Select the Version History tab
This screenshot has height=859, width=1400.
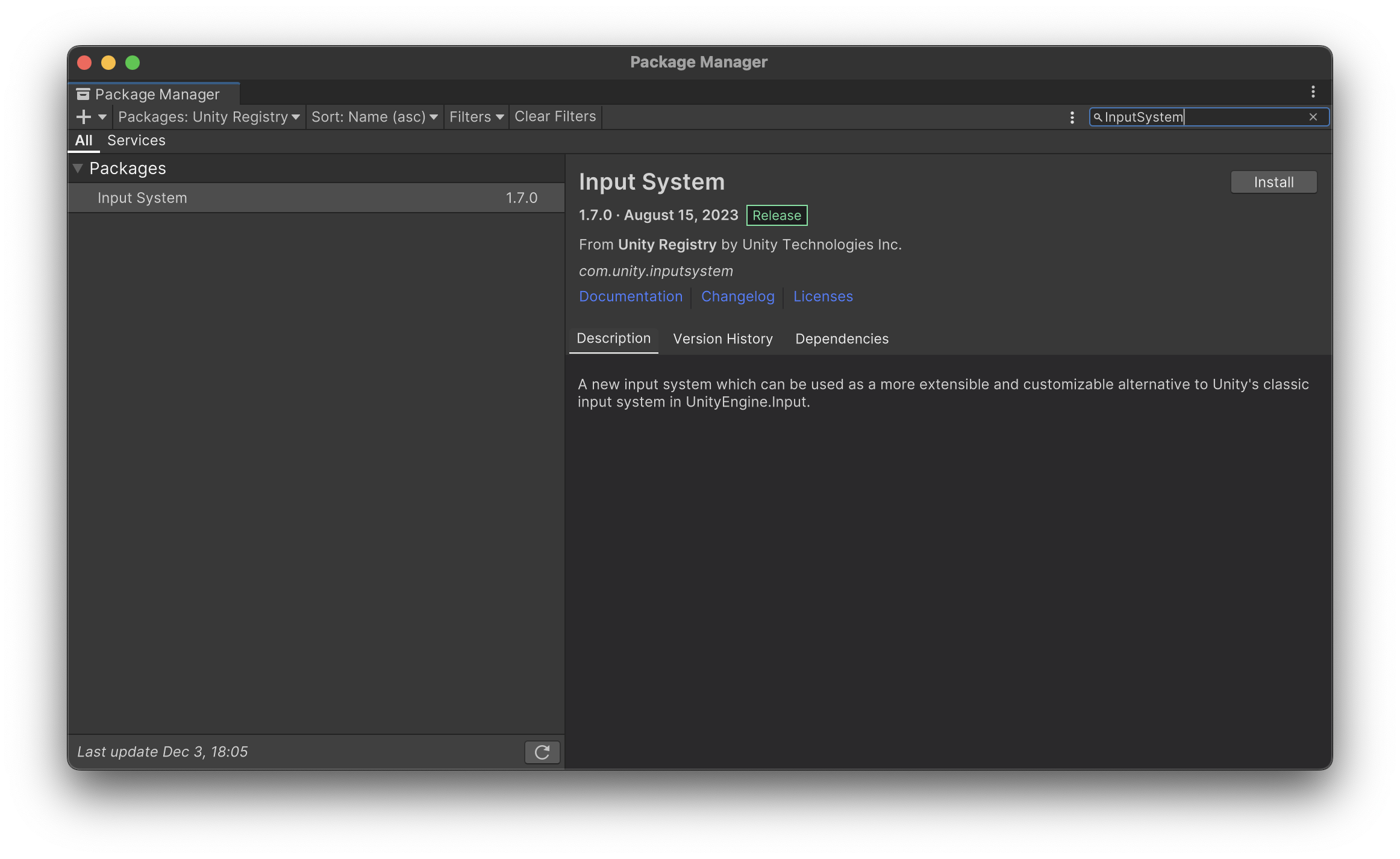[723, 339]
